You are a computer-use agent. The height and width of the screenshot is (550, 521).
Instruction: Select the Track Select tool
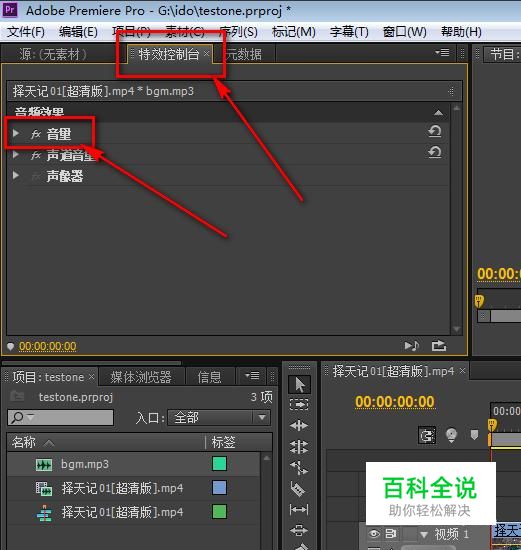tap(299, 405)
